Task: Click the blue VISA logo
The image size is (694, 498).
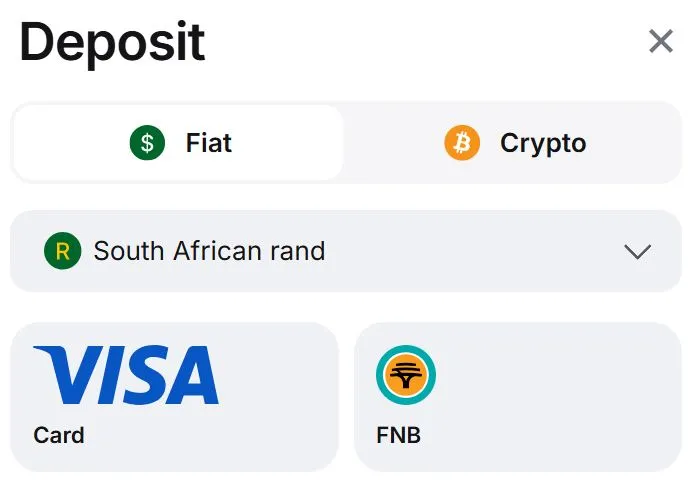Action: [126, 376]
